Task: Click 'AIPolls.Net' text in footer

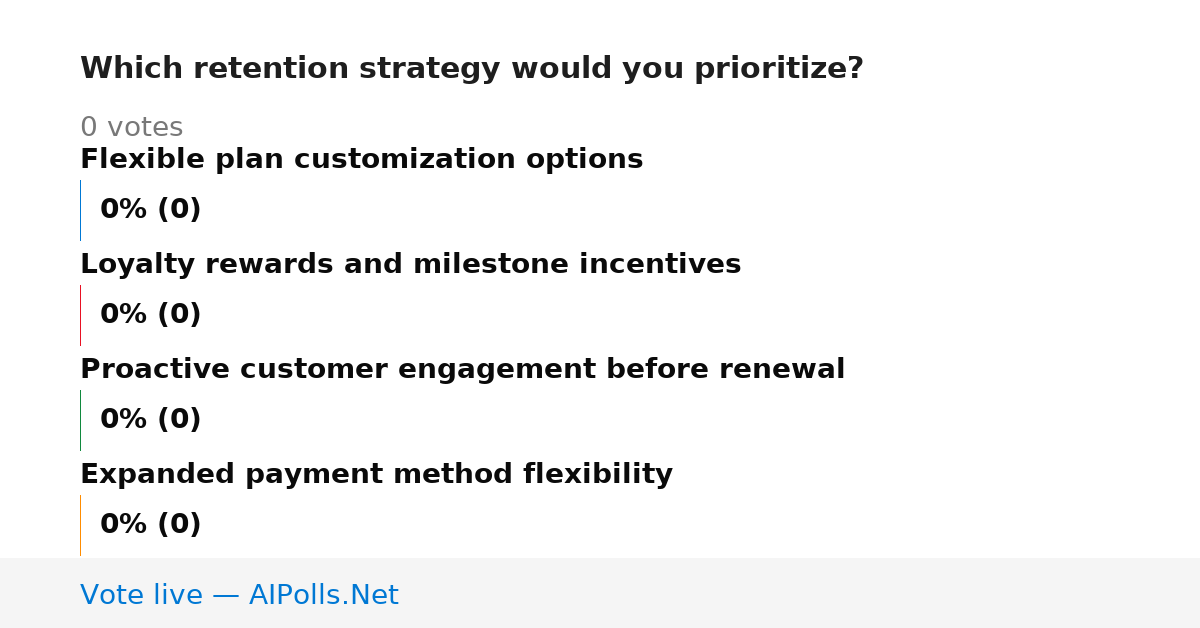Action: pos(323,595)
